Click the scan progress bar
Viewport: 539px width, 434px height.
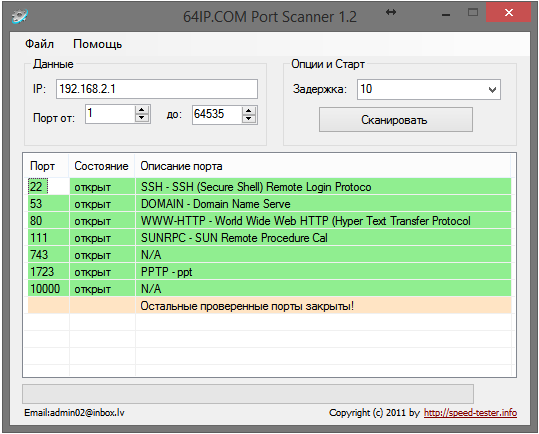(x=248, y=394)
